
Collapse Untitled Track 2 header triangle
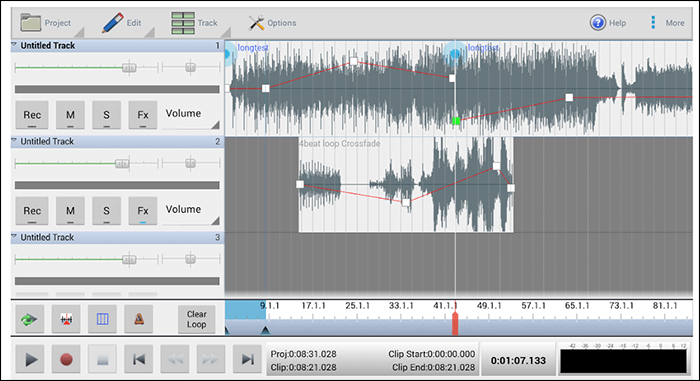click(x=14, y=141)
